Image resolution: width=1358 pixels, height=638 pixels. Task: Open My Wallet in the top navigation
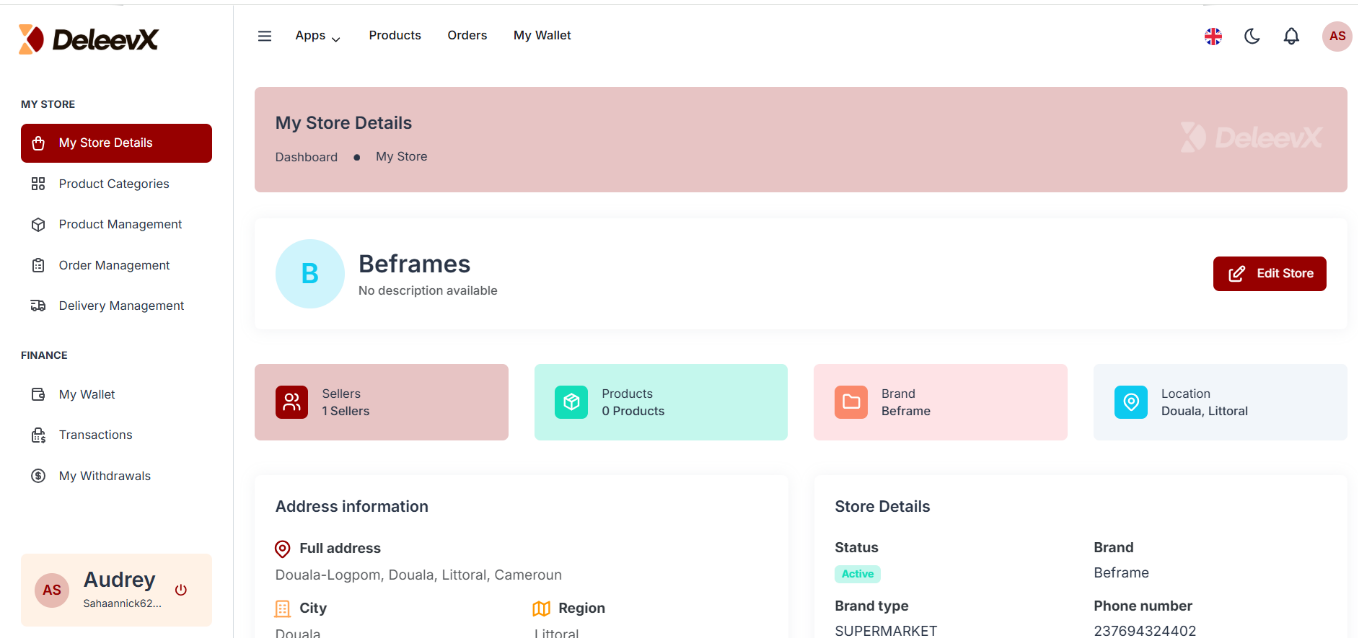tap(542, 35)
